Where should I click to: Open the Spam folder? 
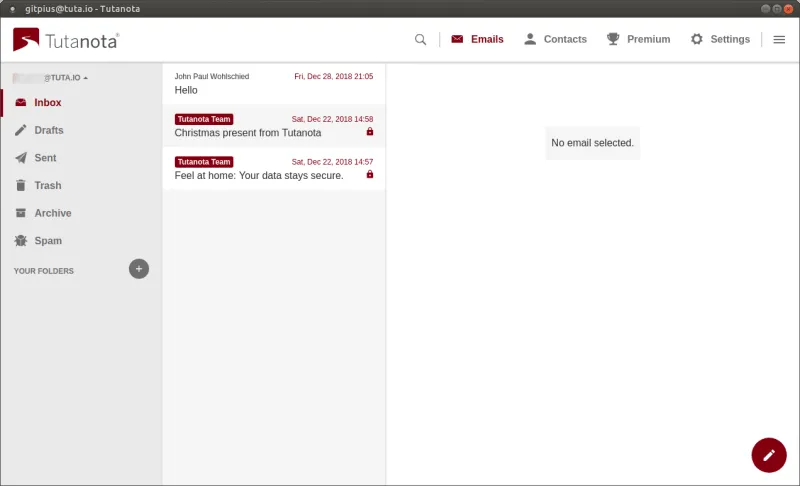[48, 241]
